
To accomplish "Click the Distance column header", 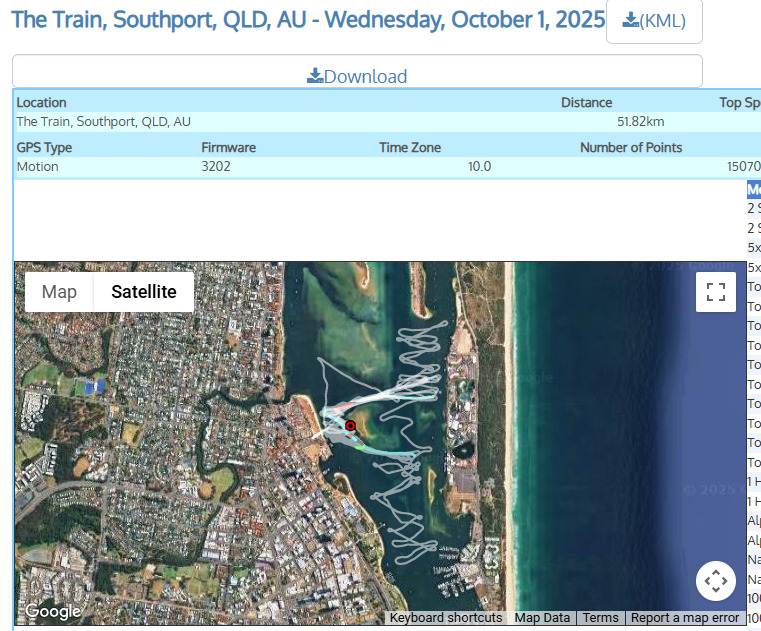I will [x=586, y=102].
